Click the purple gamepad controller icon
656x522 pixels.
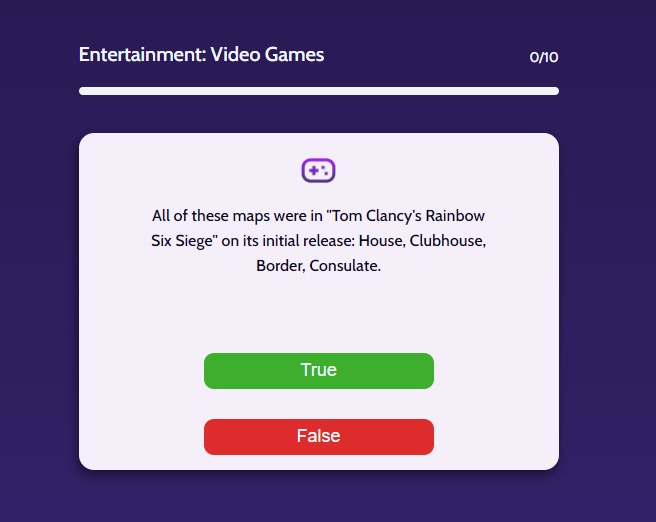(318, 170)
